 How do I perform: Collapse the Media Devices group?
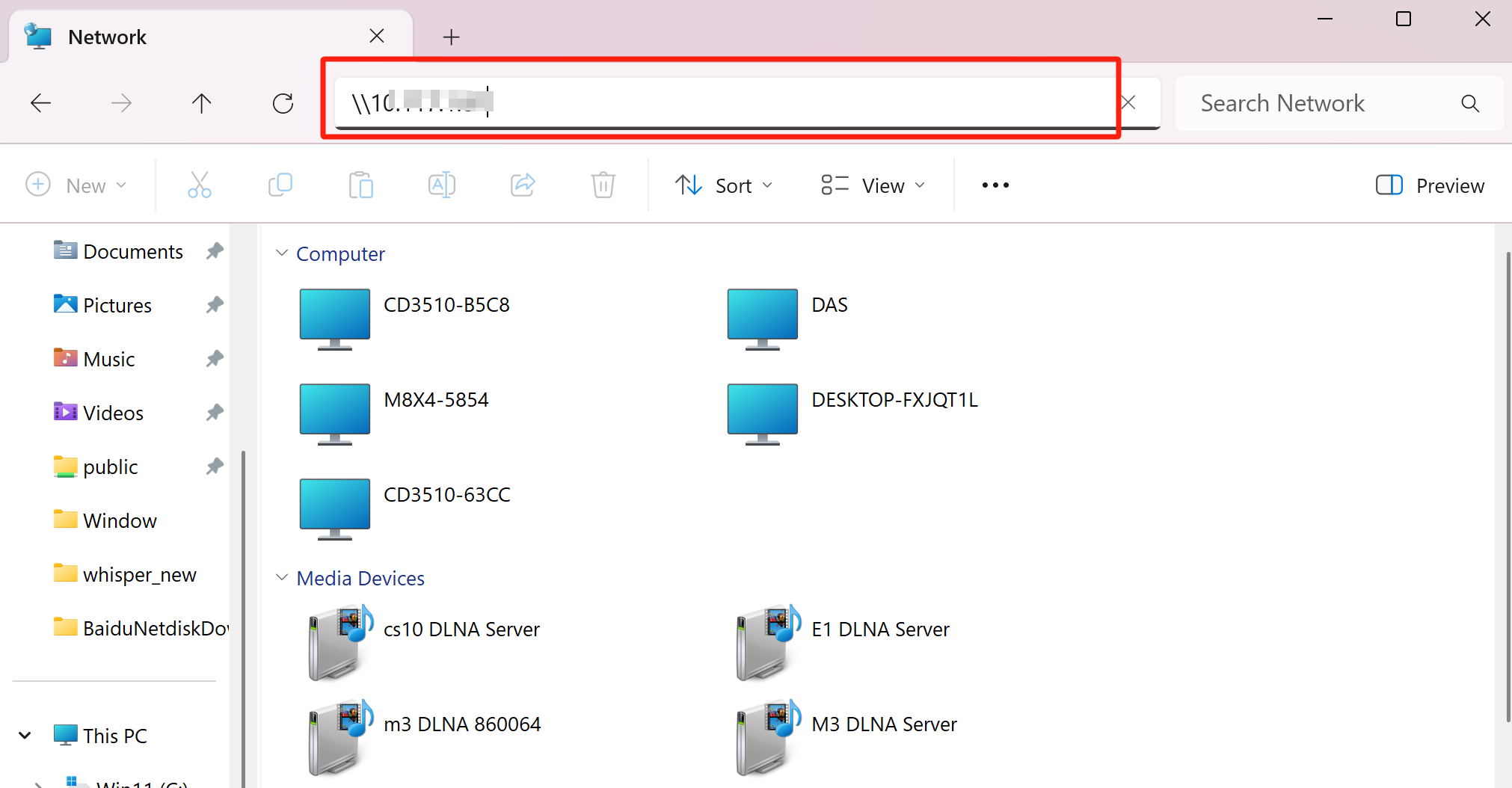282,578
